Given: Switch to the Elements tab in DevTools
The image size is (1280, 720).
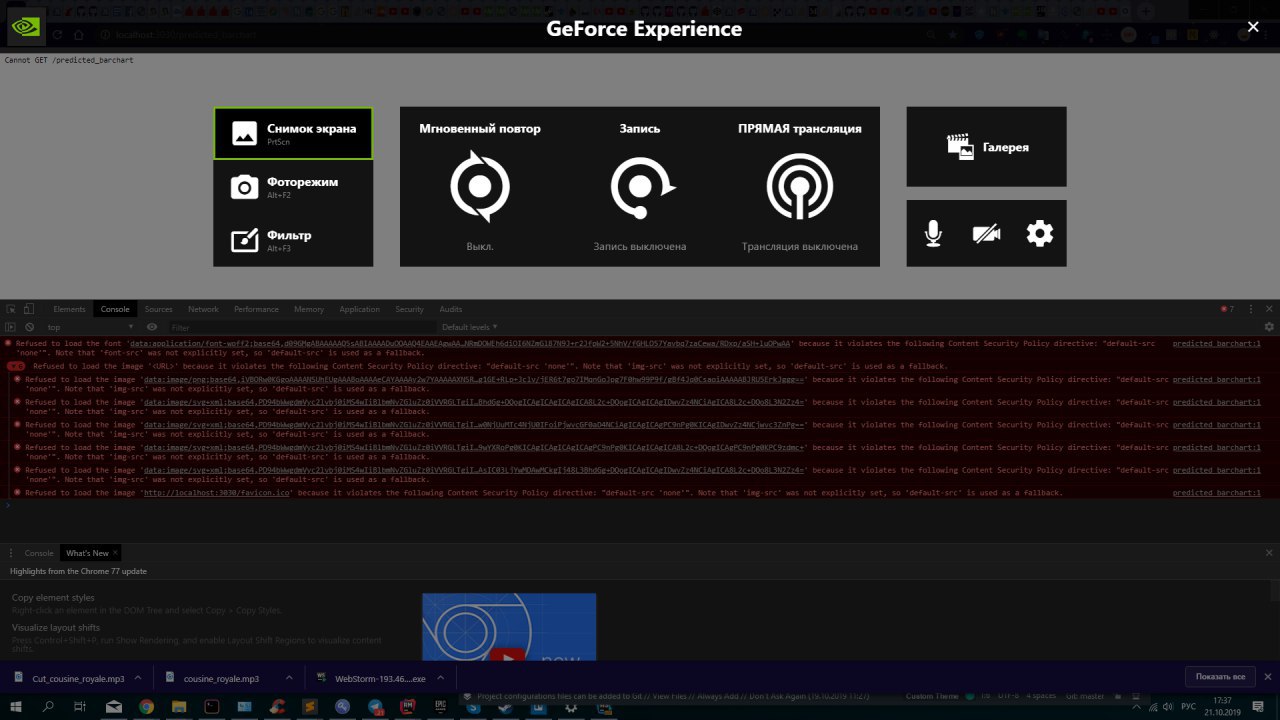Looking at the screenshot, I should point(69,309).
